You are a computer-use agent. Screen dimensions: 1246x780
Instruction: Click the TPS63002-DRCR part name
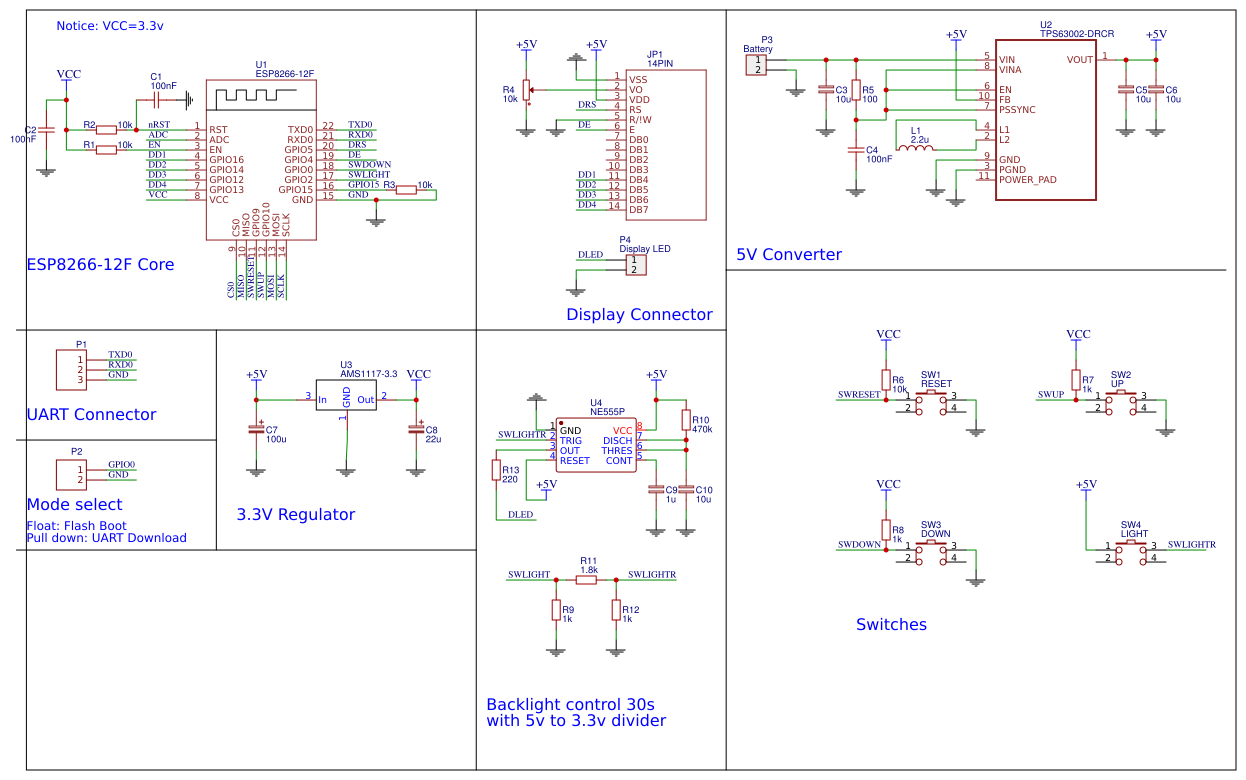[1077, 33]
